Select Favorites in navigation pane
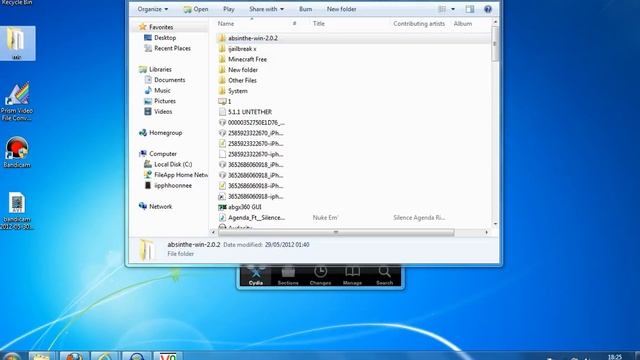 (161, 27)
